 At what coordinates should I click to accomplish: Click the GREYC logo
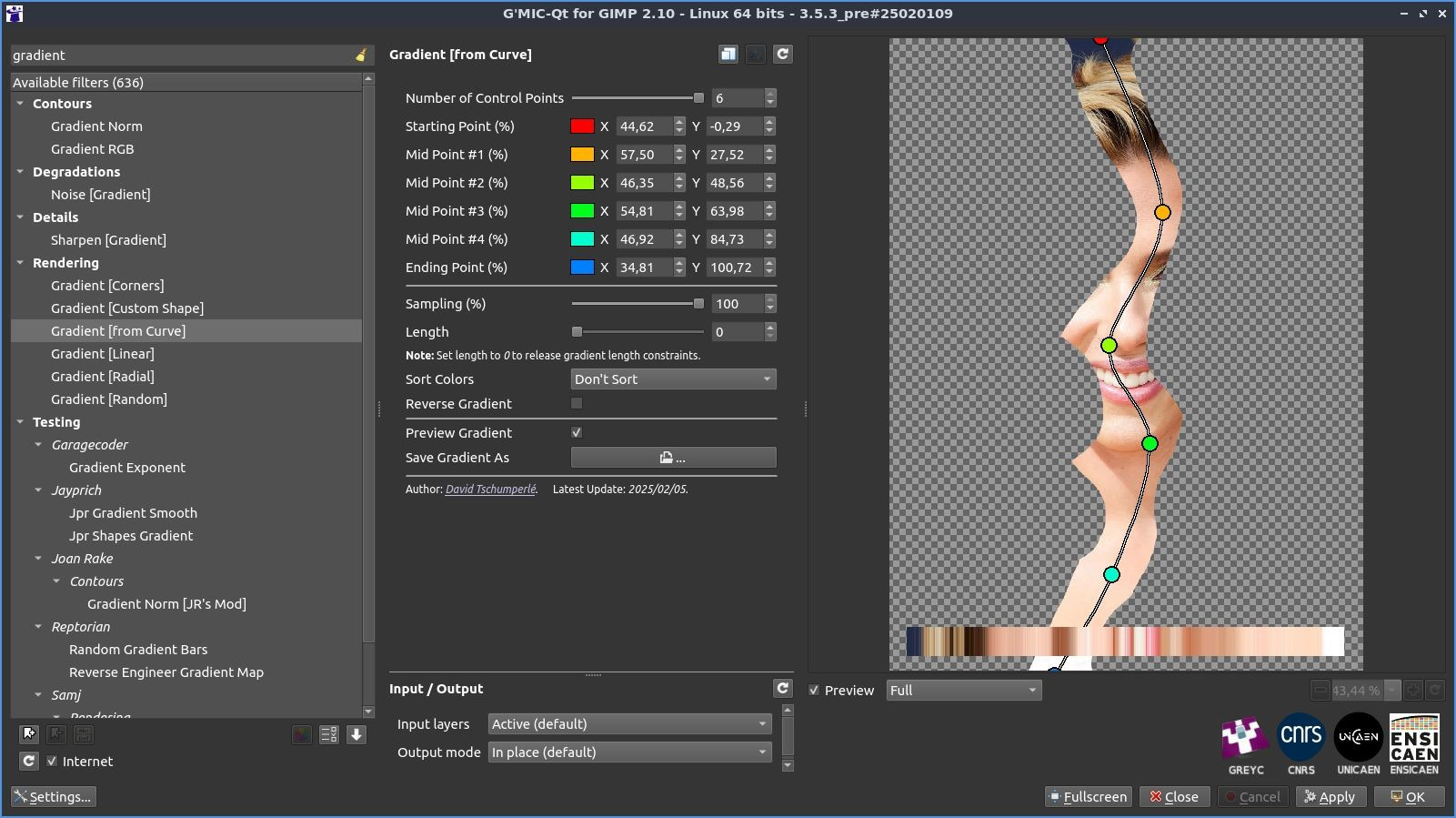click(1245, 738)
